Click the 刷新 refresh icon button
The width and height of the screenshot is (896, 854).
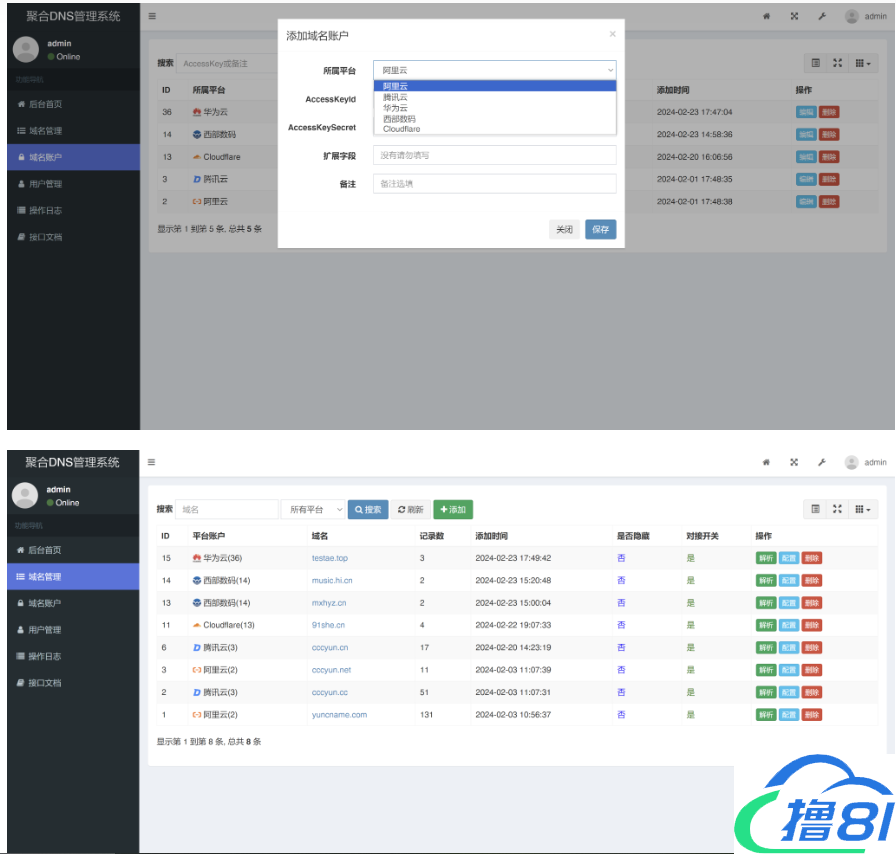[410, 509]
